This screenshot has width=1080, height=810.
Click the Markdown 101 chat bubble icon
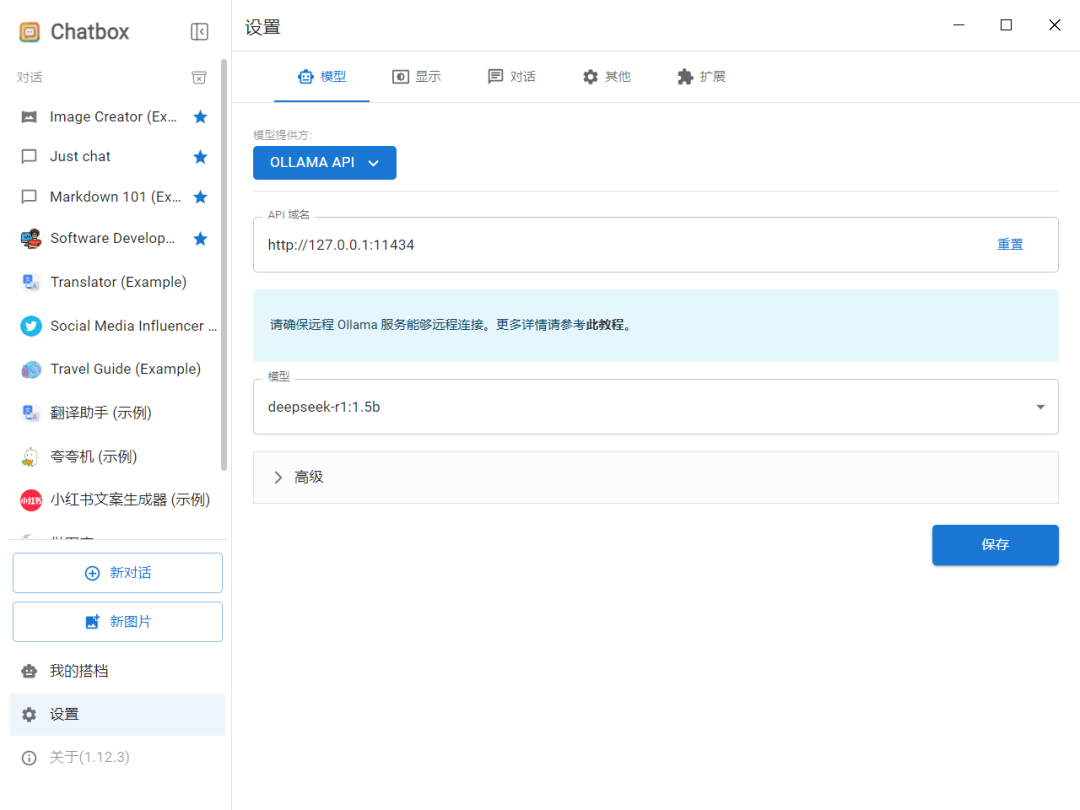click(29, 197)
